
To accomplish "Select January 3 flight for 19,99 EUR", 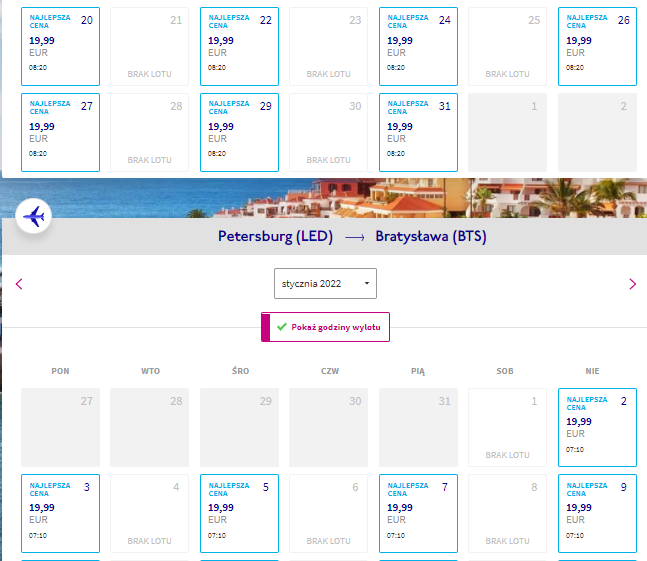I will [x=60, y=513].
